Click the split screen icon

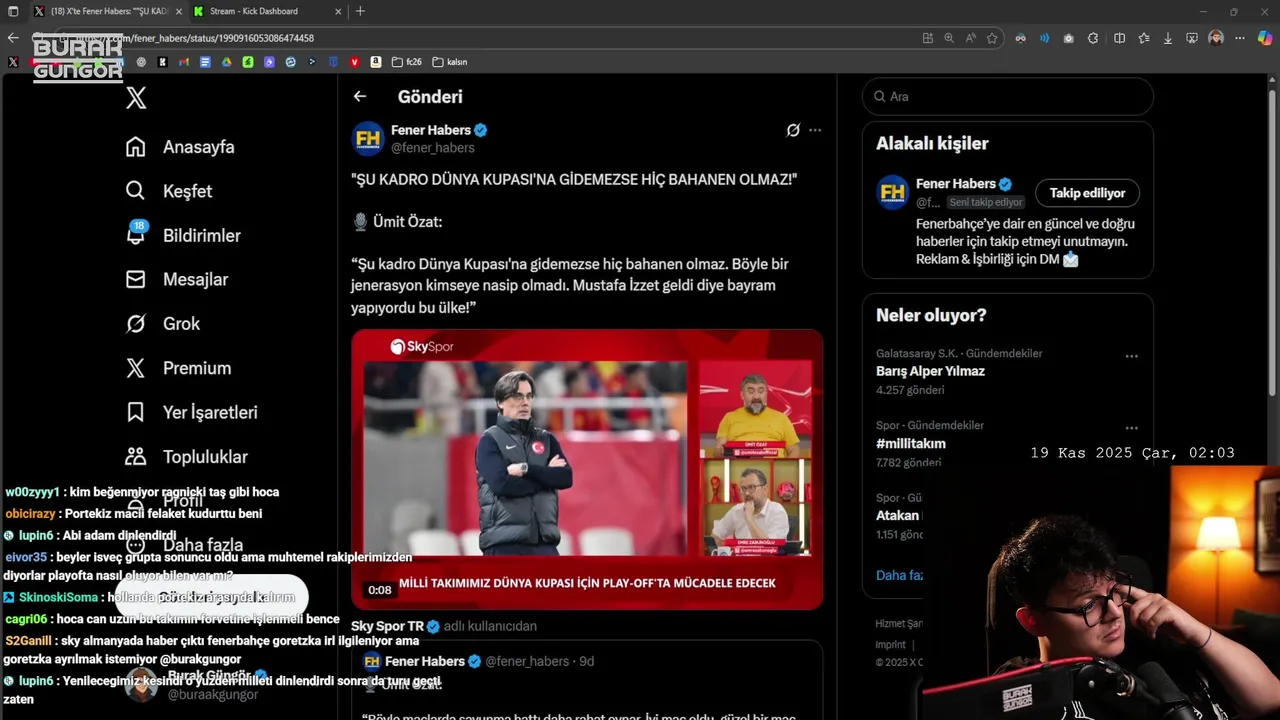(1119, 38)
